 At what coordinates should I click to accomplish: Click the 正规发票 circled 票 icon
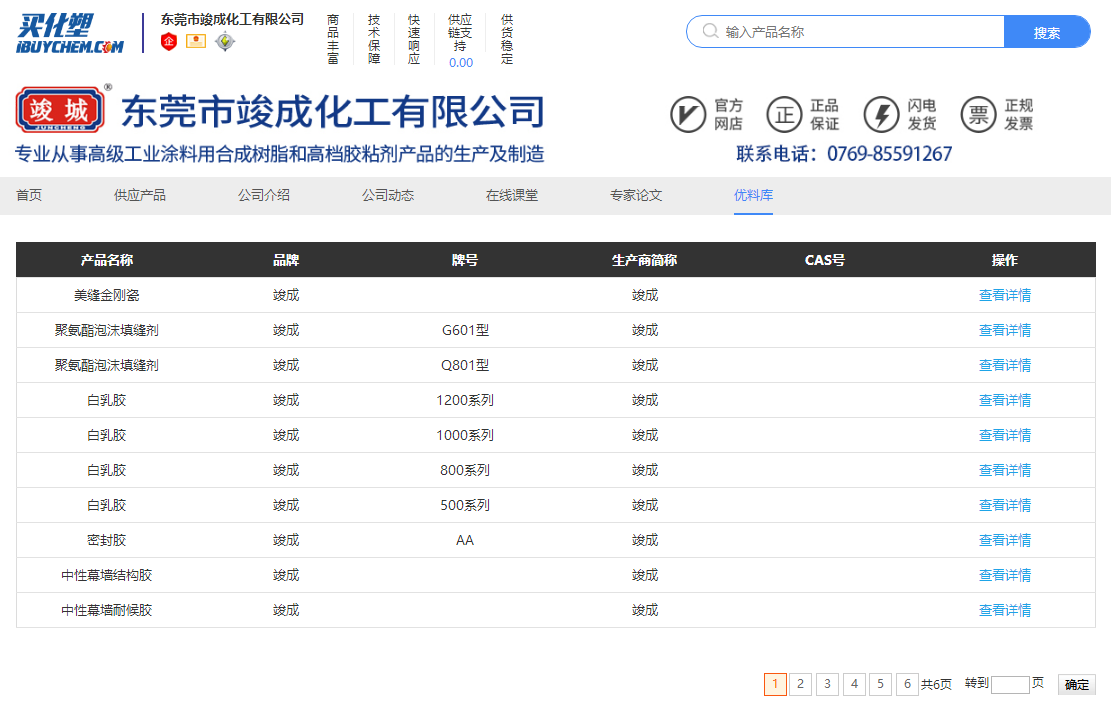pyautogui.click(x=979, y=114)
